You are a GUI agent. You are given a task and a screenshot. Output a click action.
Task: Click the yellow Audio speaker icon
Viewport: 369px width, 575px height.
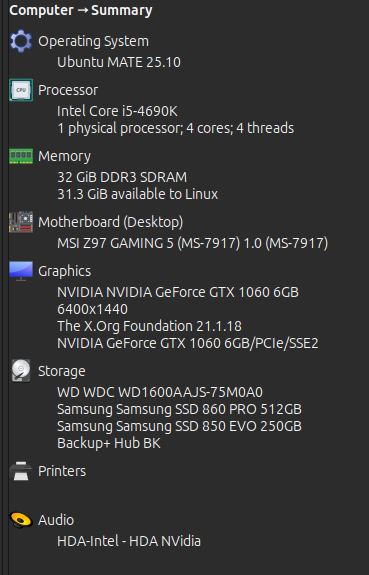21,520
